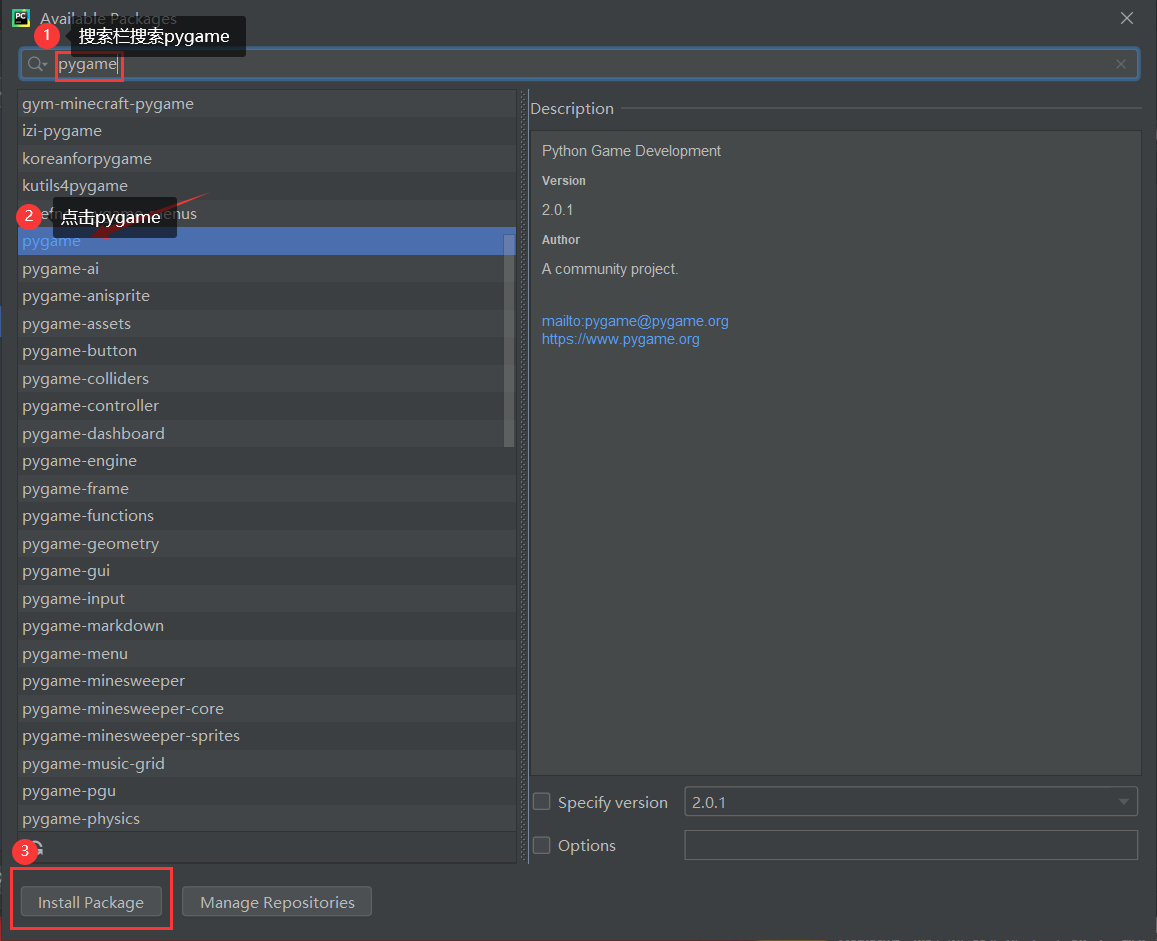Screen dimensions: 1157x941
Task: Select kutils4pygame package
Action: [266, 186]
